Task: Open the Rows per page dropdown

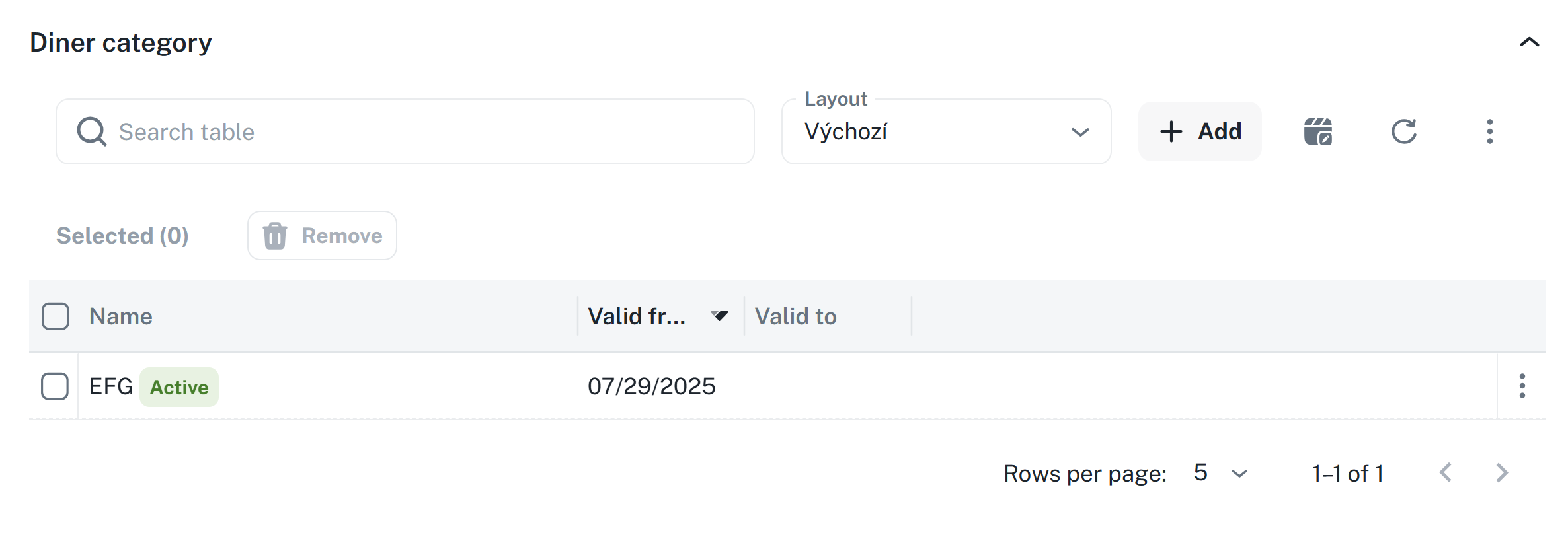Action: [1220, 473]
